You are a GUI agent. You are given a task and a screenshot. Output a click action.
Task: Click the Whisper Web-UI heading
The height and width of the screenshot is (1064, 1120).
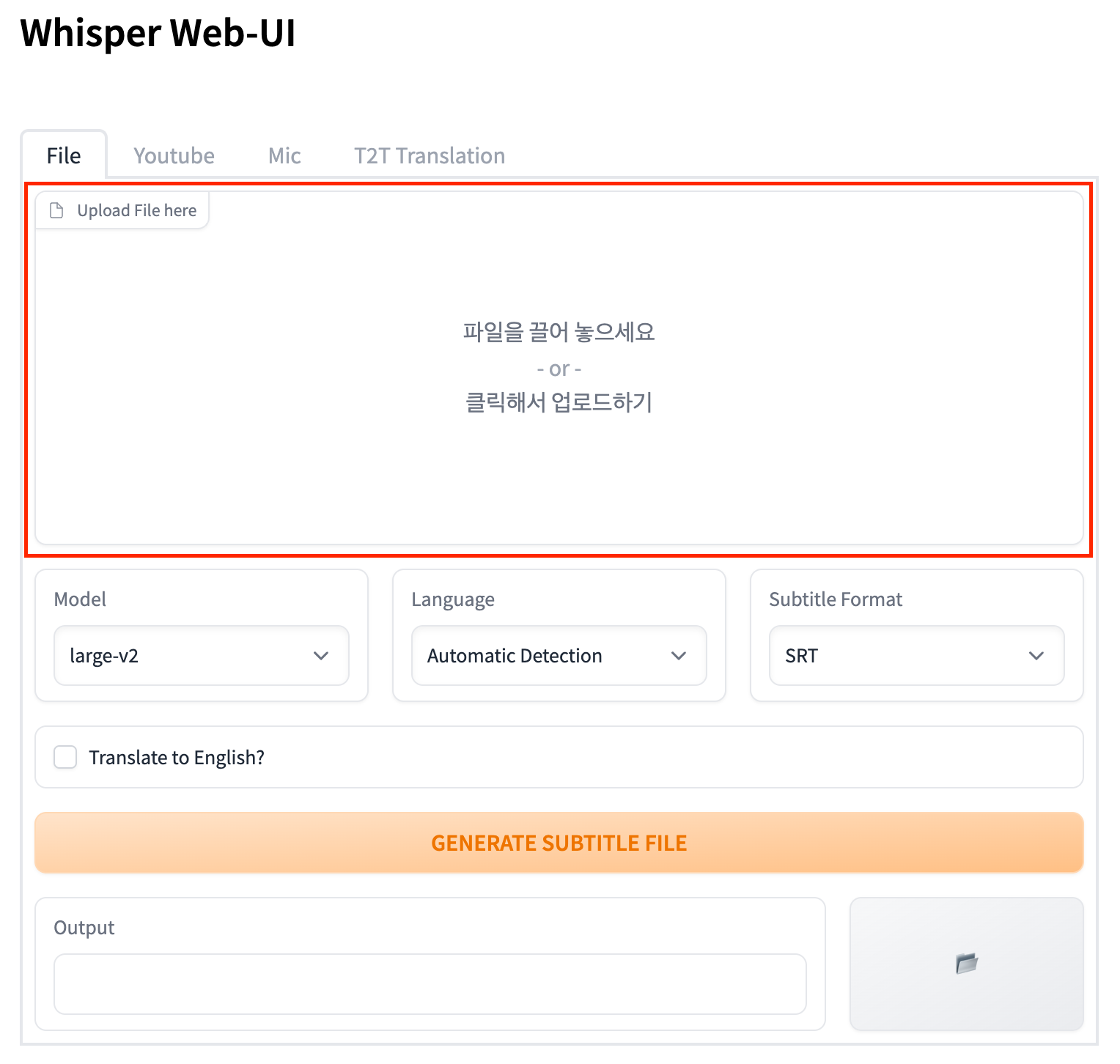coord(158,33)
